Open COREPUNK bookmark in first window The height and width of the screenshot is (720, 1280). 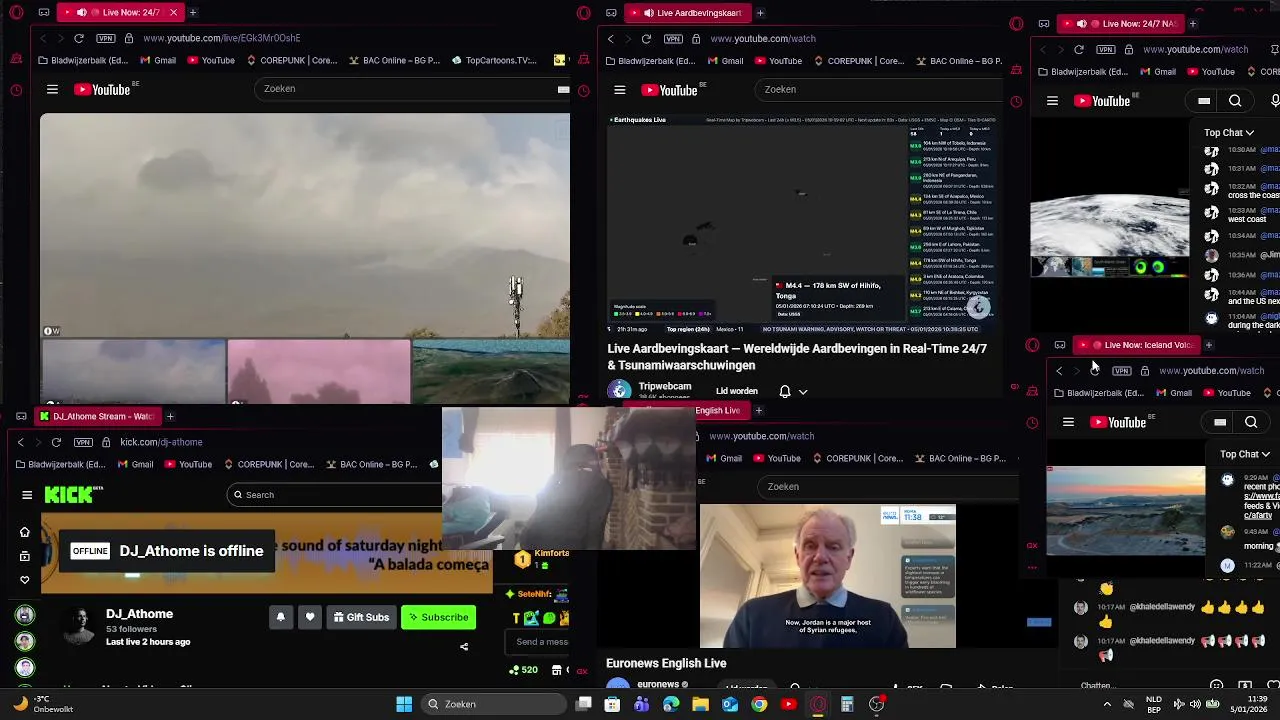291,60
